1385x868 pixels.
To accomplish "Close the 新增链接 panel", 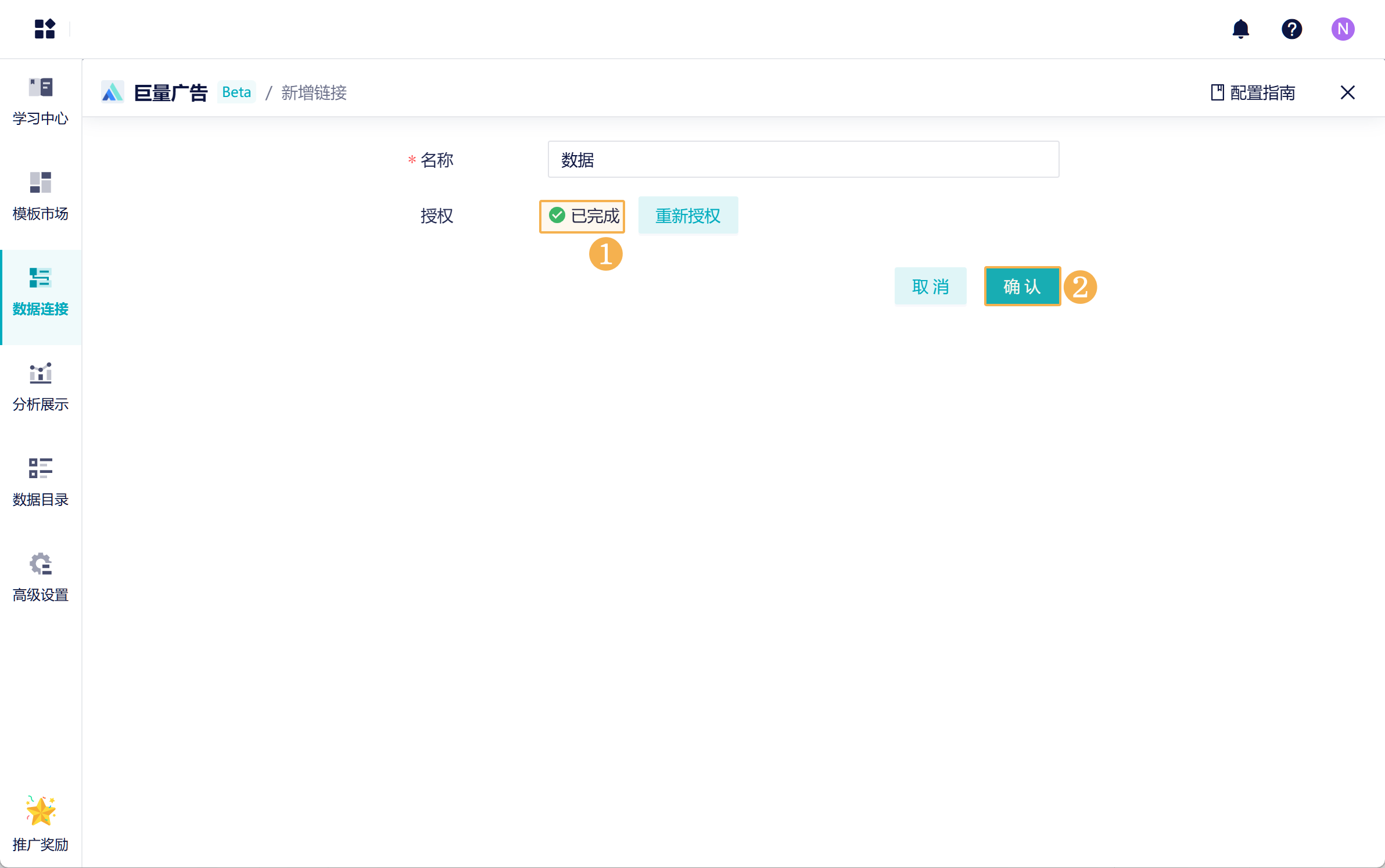I will tap(1347, 92).
